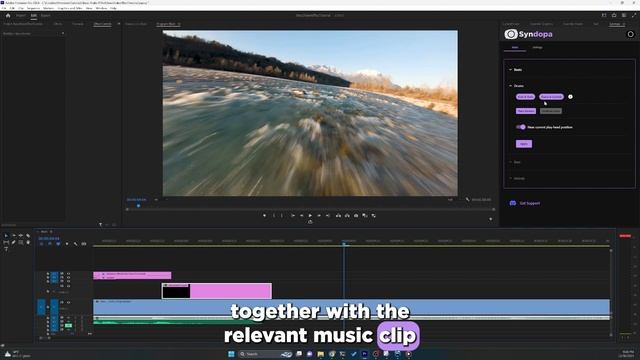Select the long blue video clip
Viewport: 640px width, 360px height.
click(351, 307)
